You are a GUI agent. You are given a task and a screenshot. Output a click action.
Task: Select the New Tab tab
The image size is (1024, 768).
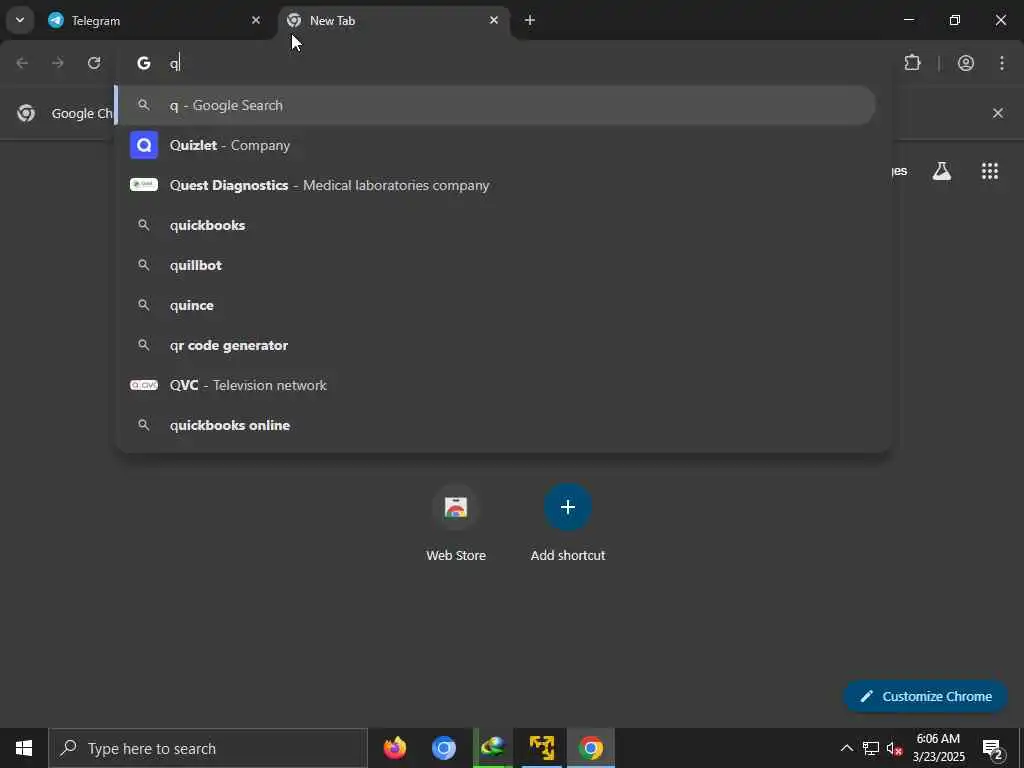click(x=394, y=21)
